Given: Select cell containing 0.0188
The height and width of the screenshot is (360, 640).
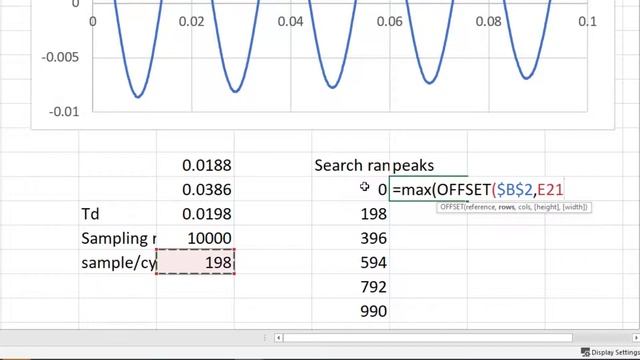Looking at the screenshot, I should pos(195,165).
